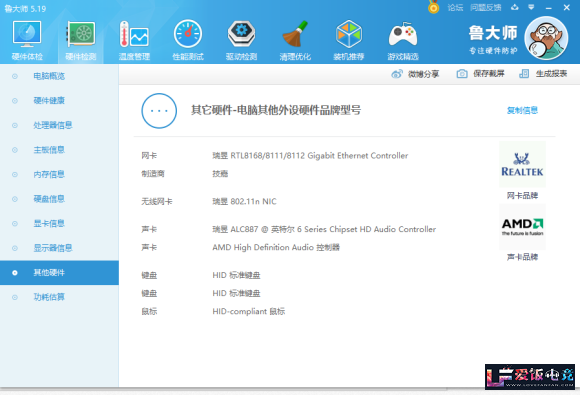Click the camera 保存截屏 icon
Viewport: 580px width, 395px height.
(462, 74)
